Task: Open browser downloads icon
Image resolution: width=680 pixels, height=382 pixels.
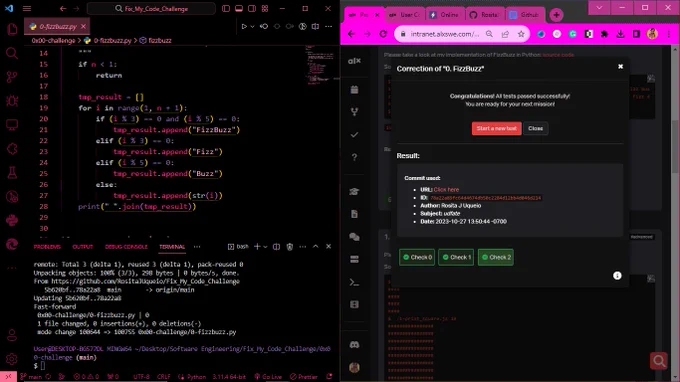Action: (620, 34)
